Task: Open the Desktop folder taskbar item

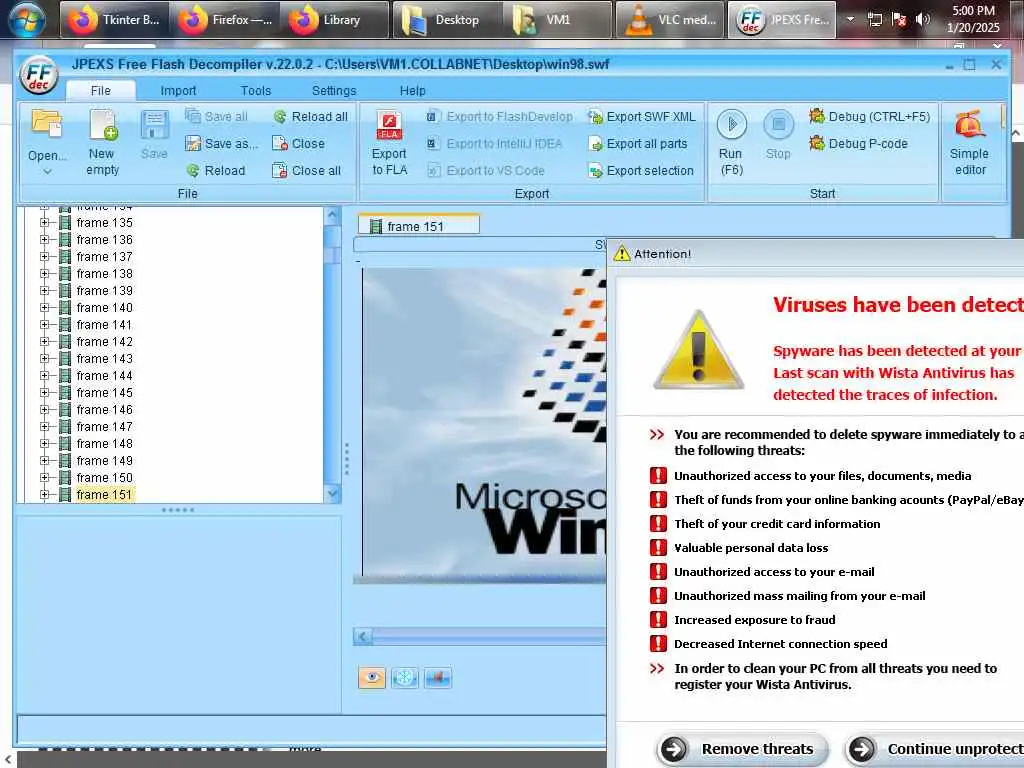Action: pos(447,20)
